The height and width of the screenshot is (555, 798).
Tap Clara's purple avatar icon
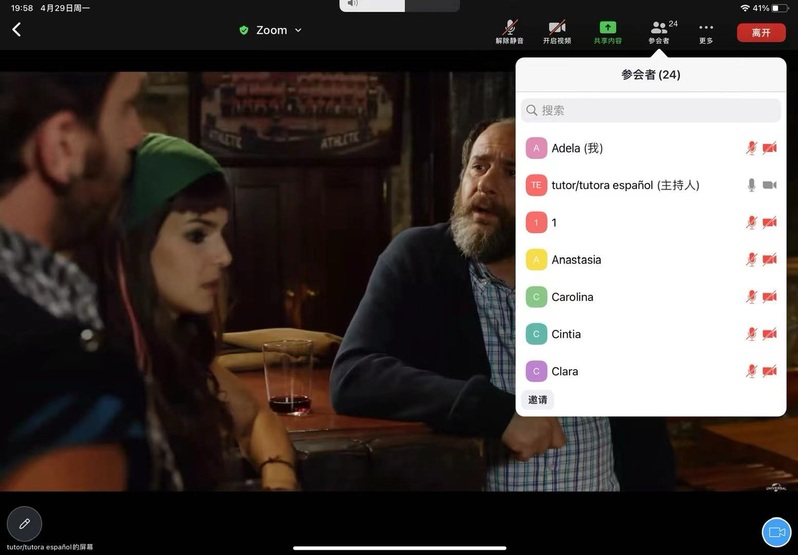click(536, 371)
